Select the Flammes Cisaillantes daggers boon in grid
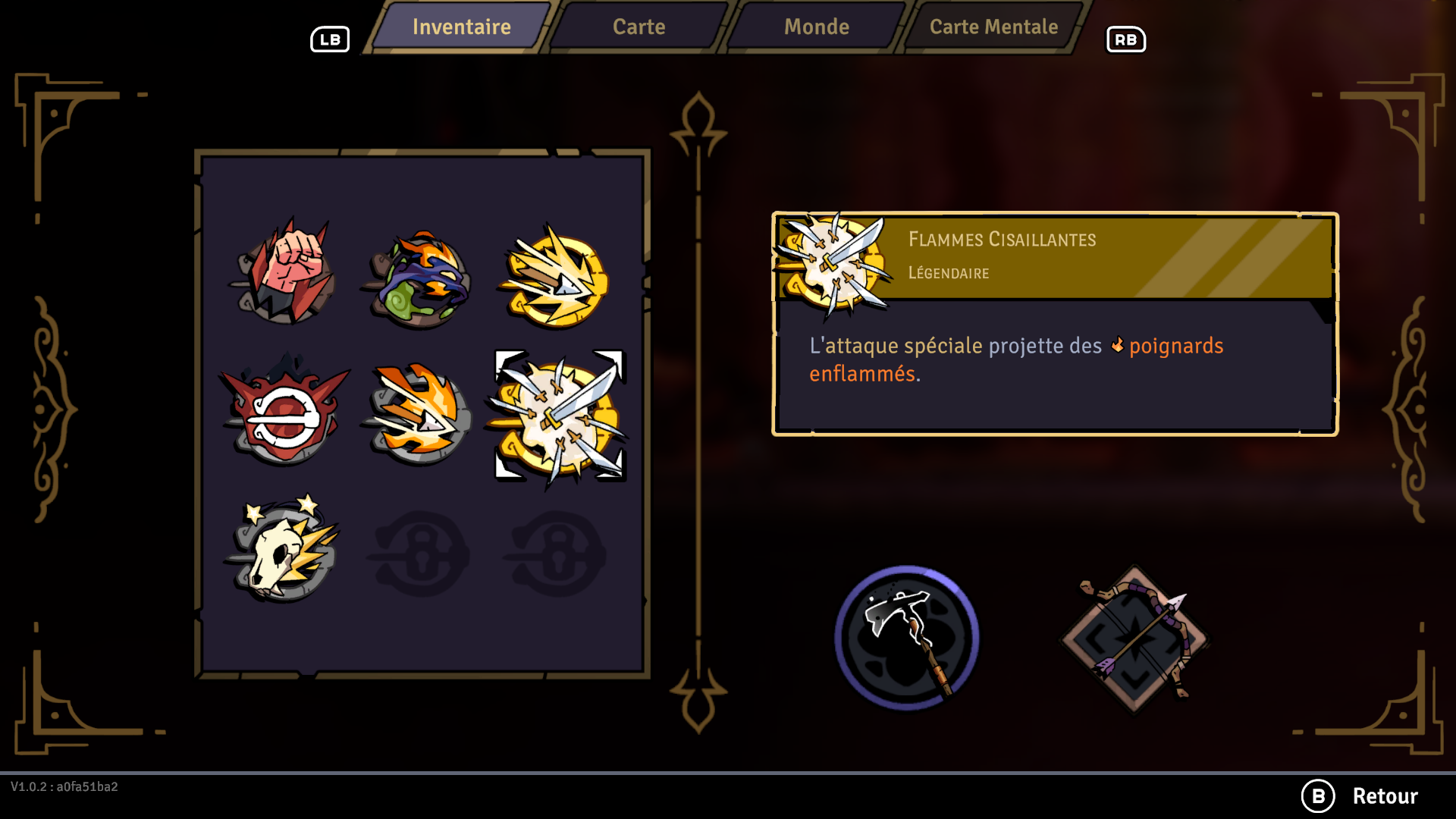1456x819 pixels. 559,416
